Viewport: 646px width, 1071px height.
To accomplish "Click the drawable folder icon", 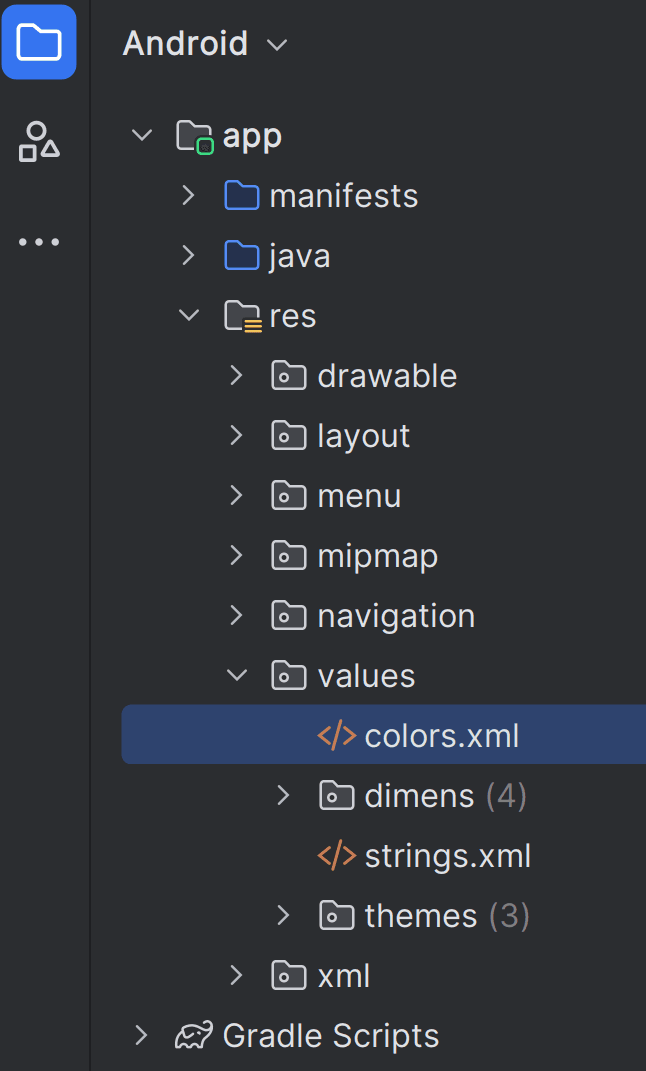I will click(289, 376).
